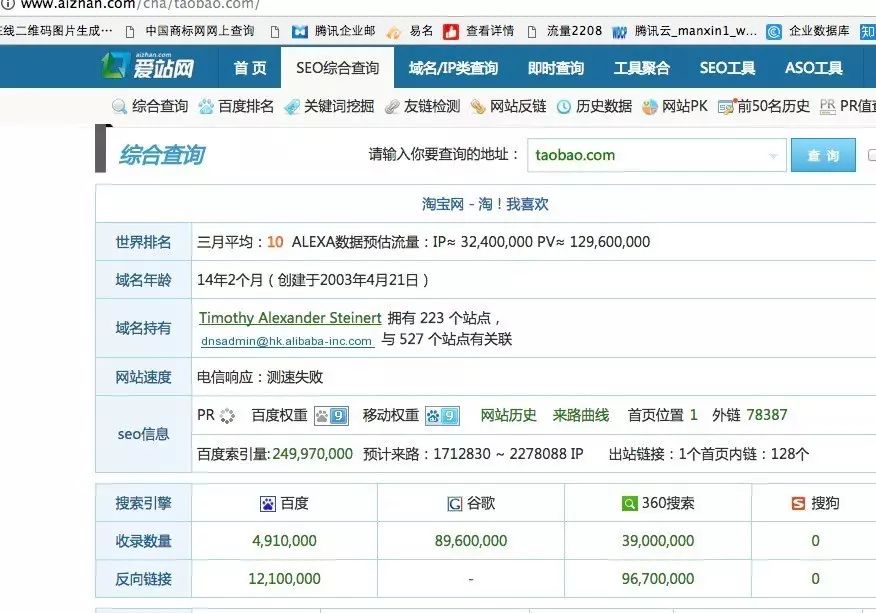Click the clock icon for 历史数据

pos(564,106)
